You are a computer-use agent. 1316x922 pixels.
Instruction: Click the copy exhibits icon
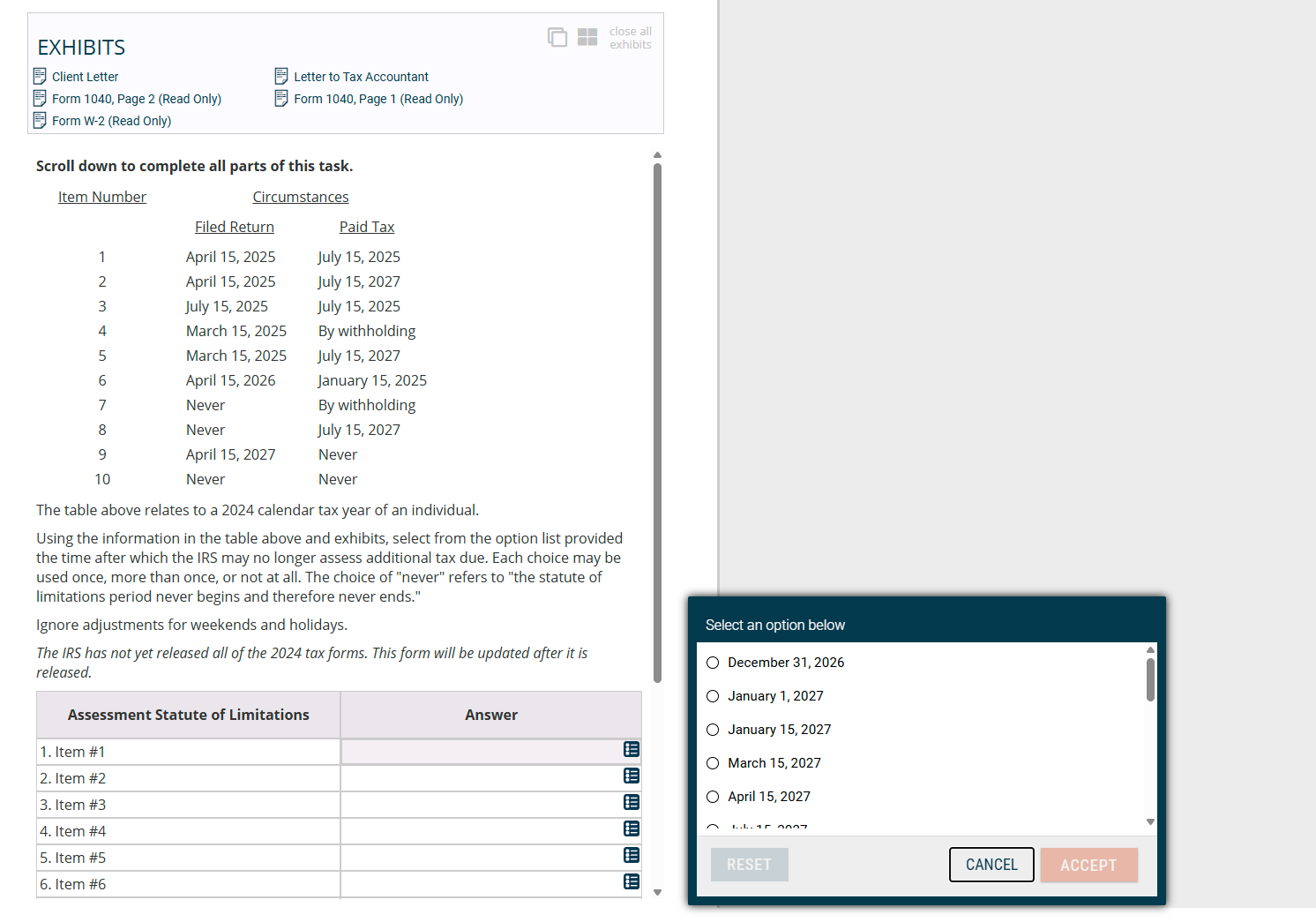557,37
